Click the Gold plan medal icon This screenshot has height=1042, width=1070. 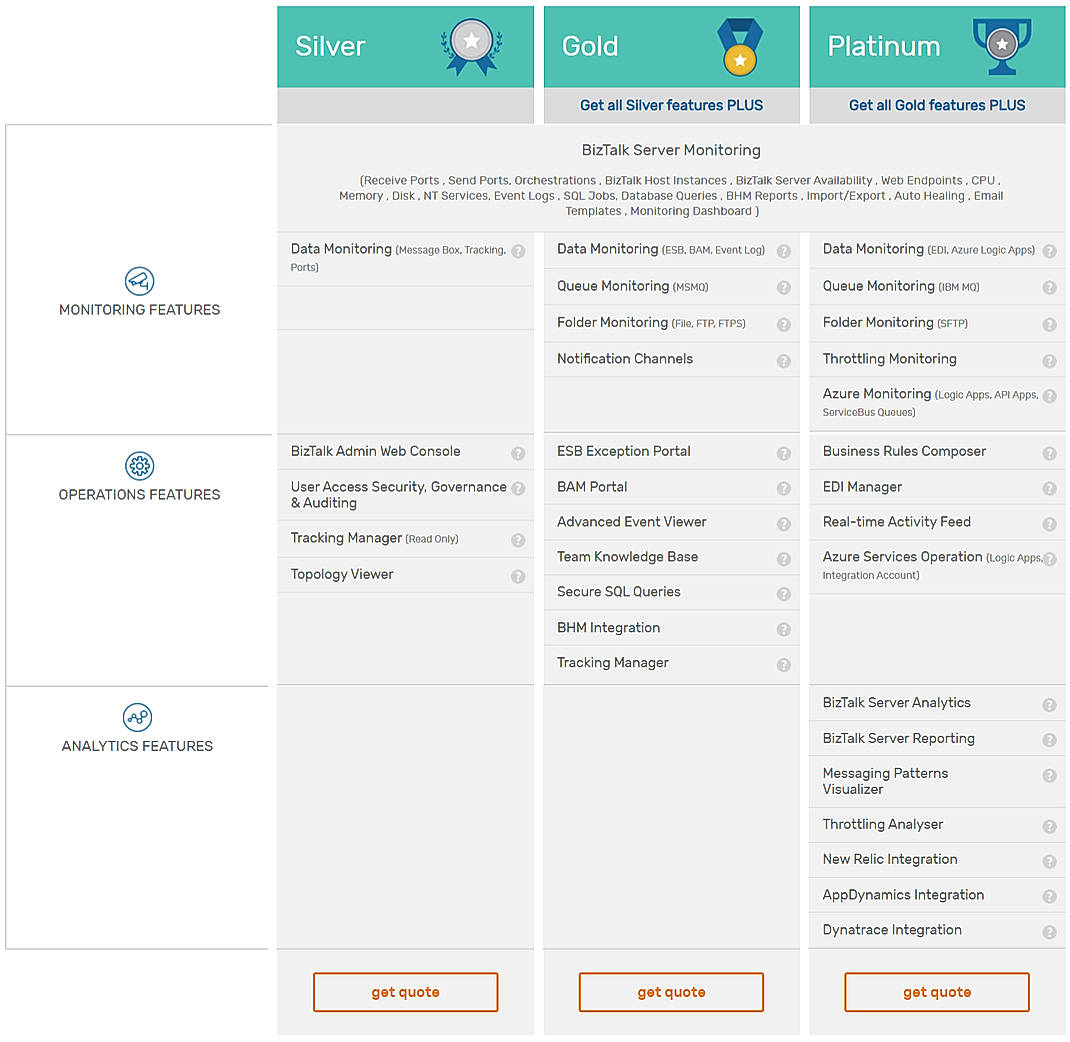737,45
